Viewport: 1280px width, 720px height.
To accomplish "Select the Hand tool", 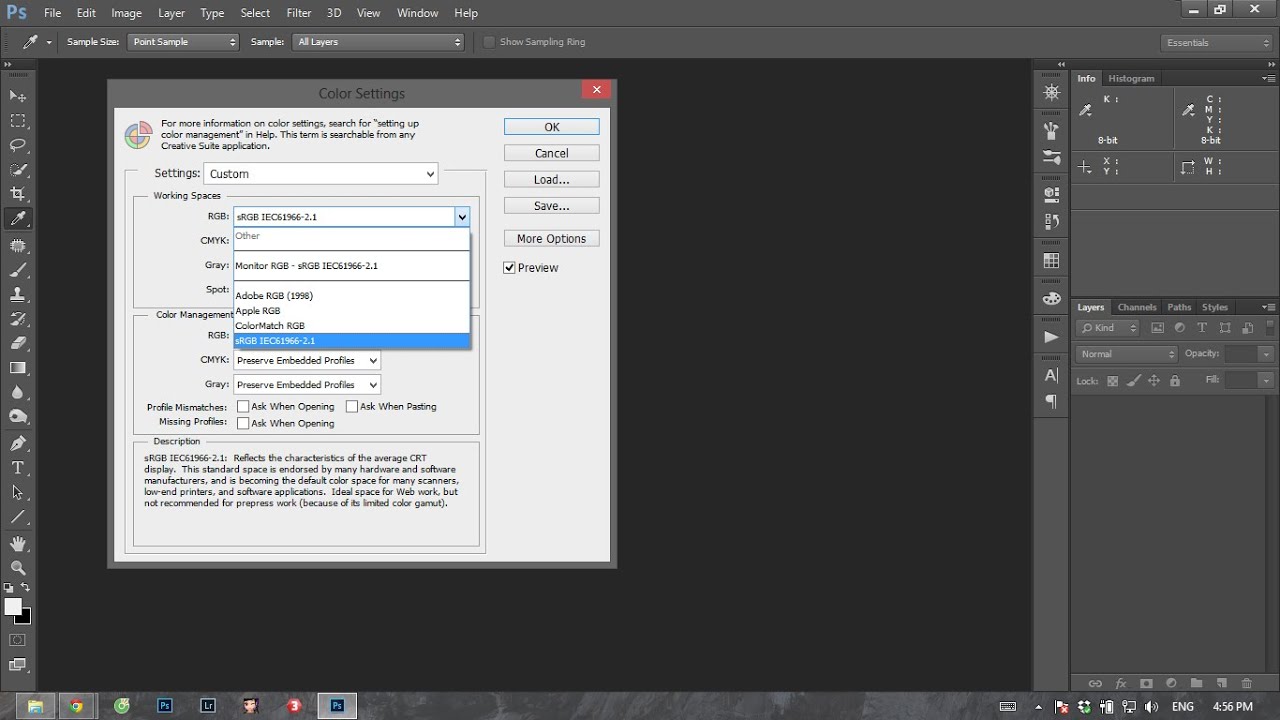I will click(x=18, y=544).
